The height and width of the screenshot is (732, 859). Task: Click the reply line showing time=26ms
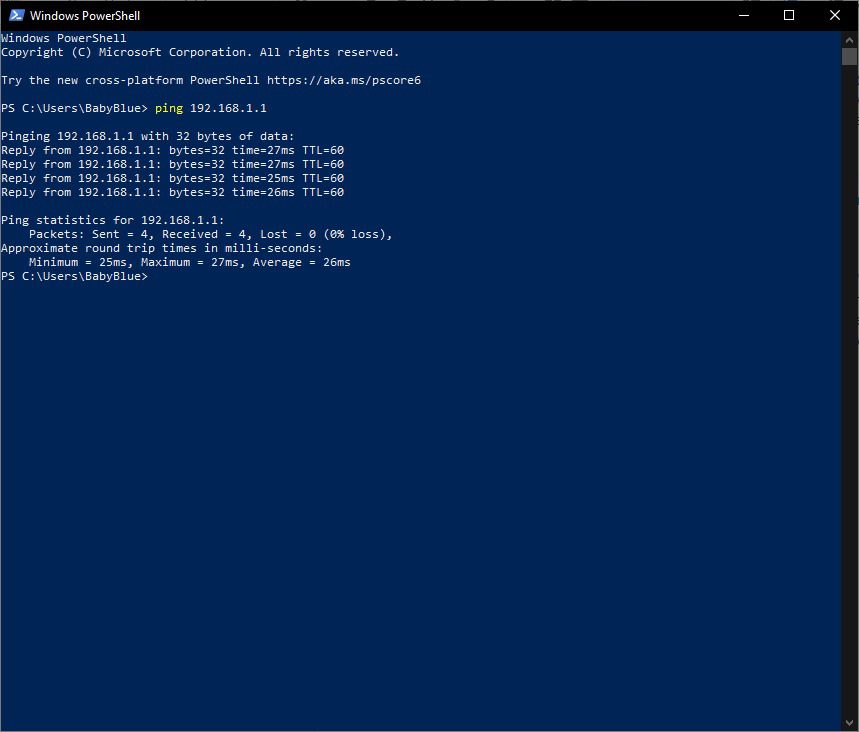click(x=172, y=192)
